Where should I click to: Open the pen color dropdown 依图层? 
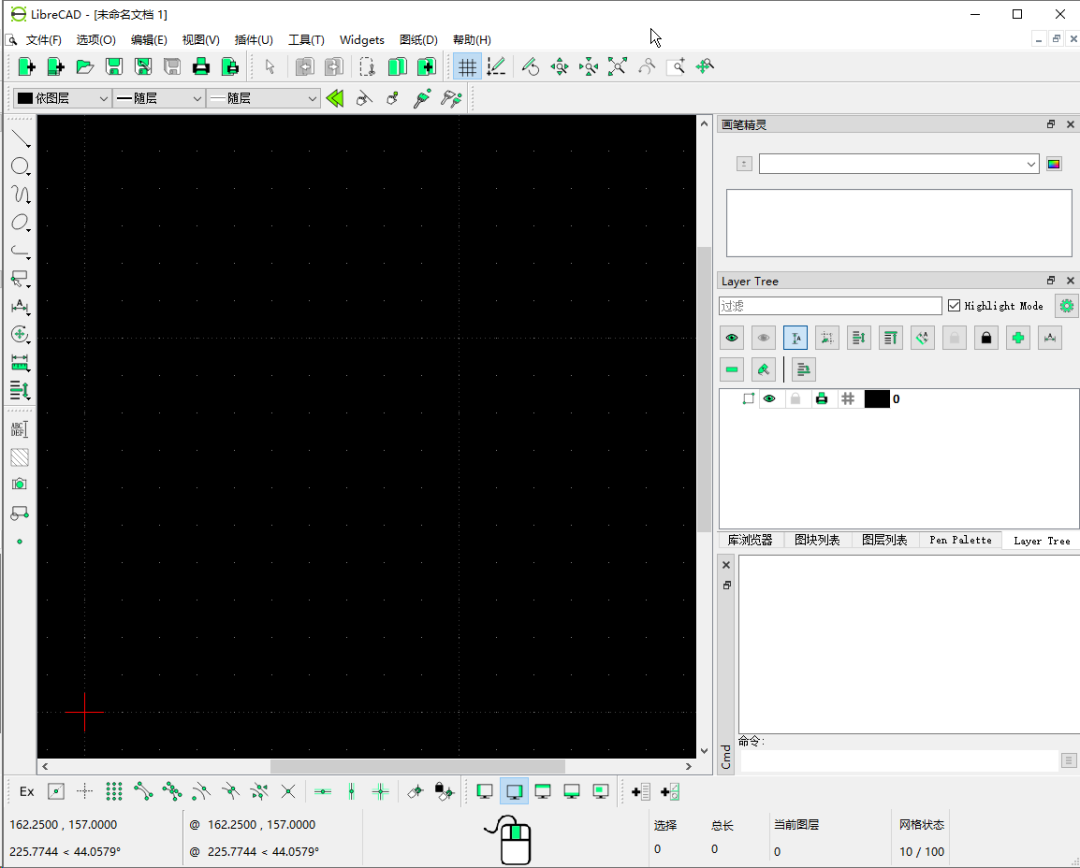coord(62,98)
